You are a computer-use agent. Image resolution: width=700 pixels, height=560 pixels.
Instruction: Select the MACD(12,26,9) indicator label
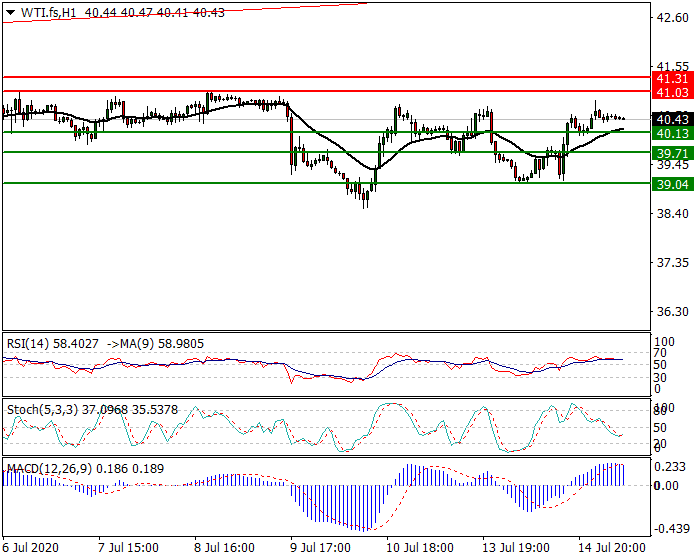click(x=50, y=468)
